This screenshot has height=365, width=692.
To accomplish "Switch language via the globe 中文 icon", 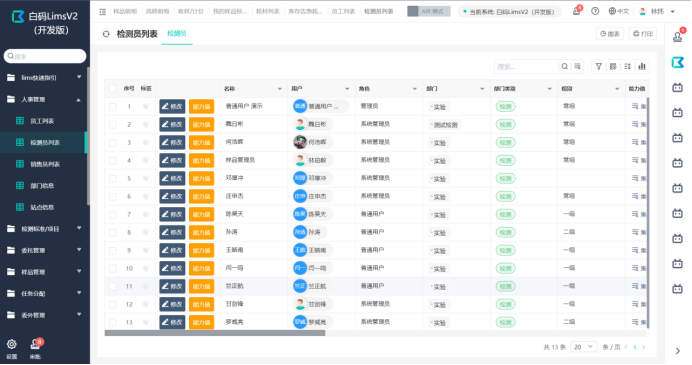I will pos(618,11).
